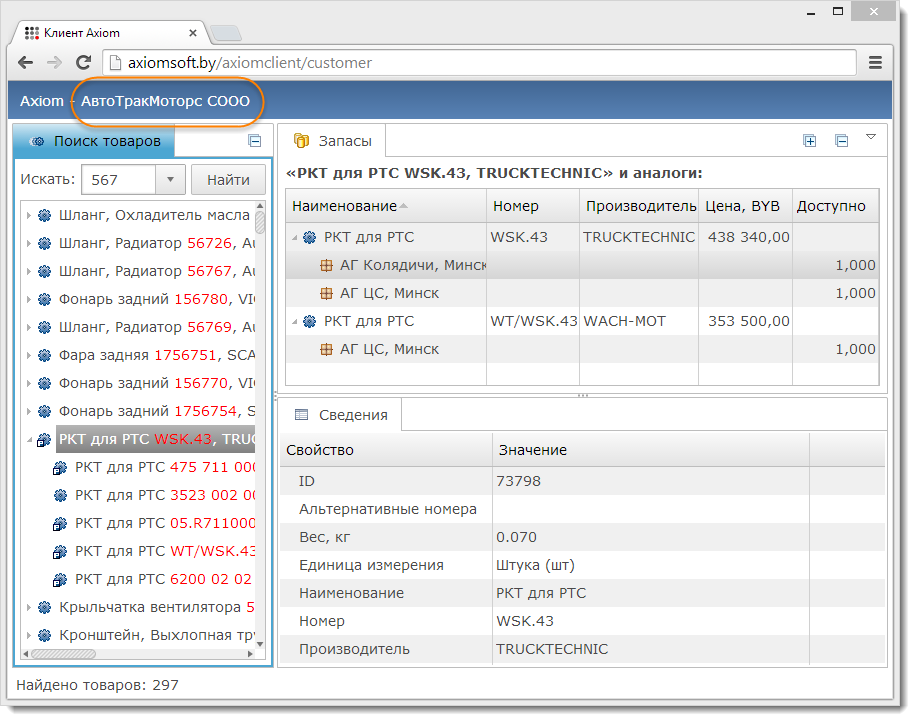Screen dimensions: 915x721
Task: Reload the page with refresh icon
Action: point(84,62)
